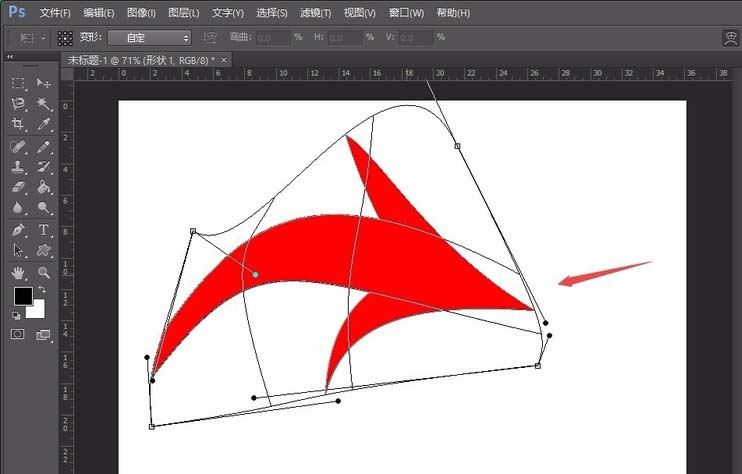Select the Eraser tool

coord(18,187)
